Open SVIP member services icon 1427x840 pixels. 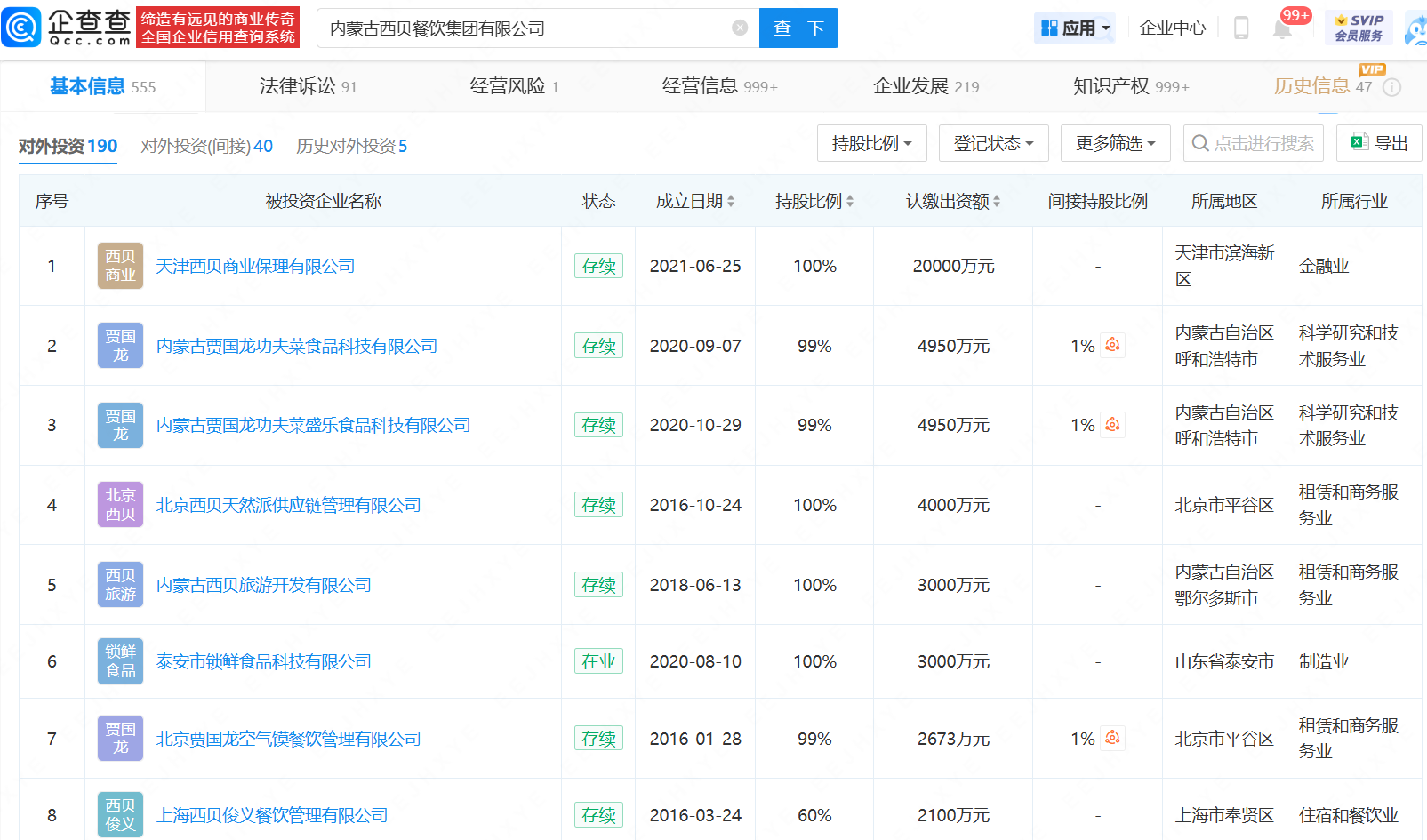1359,28
